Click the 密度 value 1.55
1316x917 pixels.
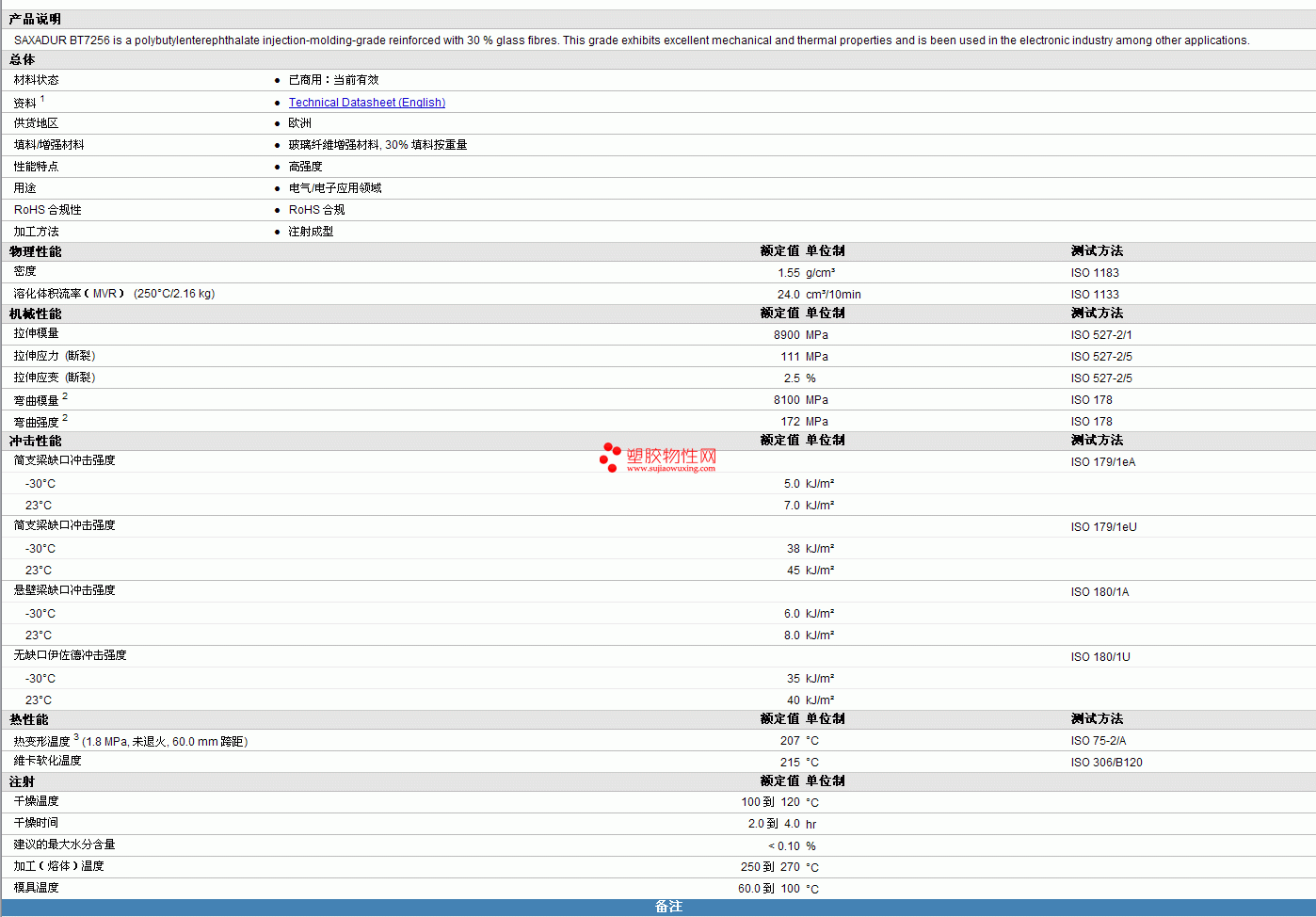point(789,273)
